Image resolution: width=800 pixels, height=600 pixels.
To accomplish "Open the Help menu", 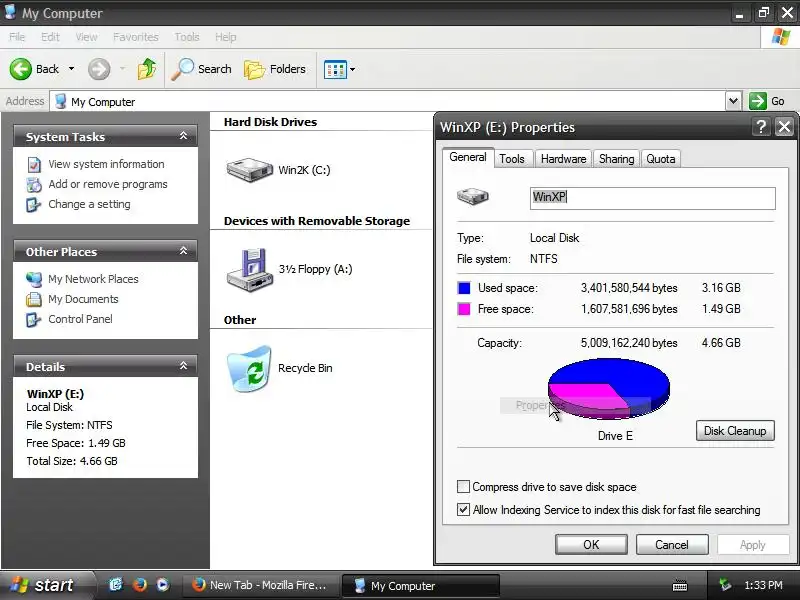I will pos(226,37).
